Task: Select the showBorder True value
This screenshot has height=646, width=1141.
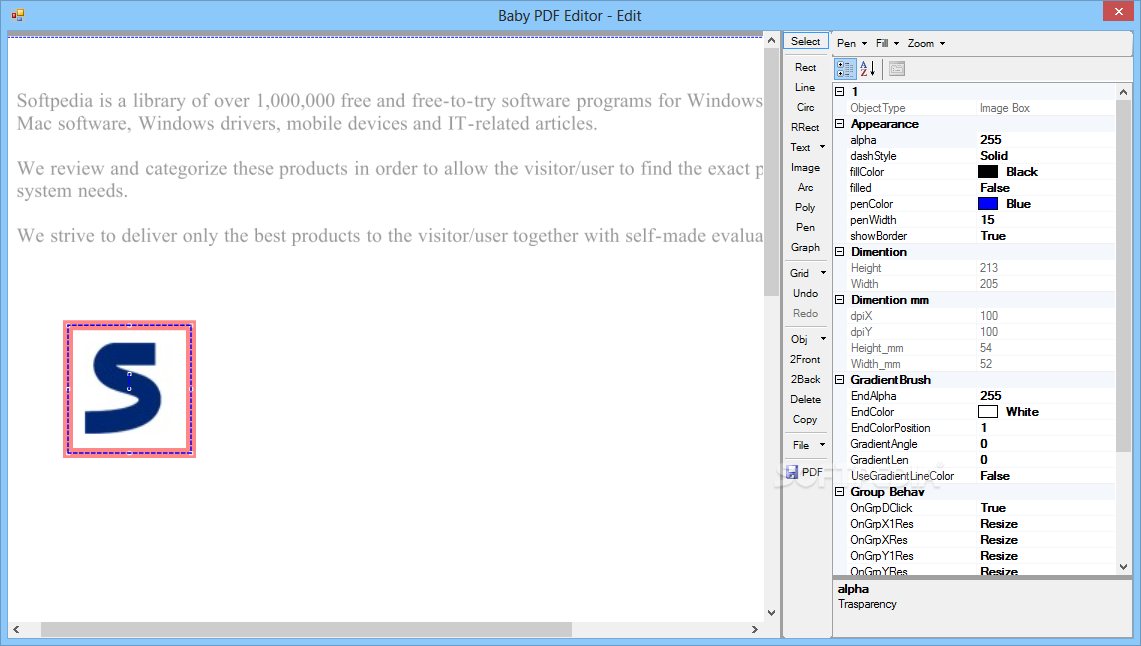Action: point(993,236)
